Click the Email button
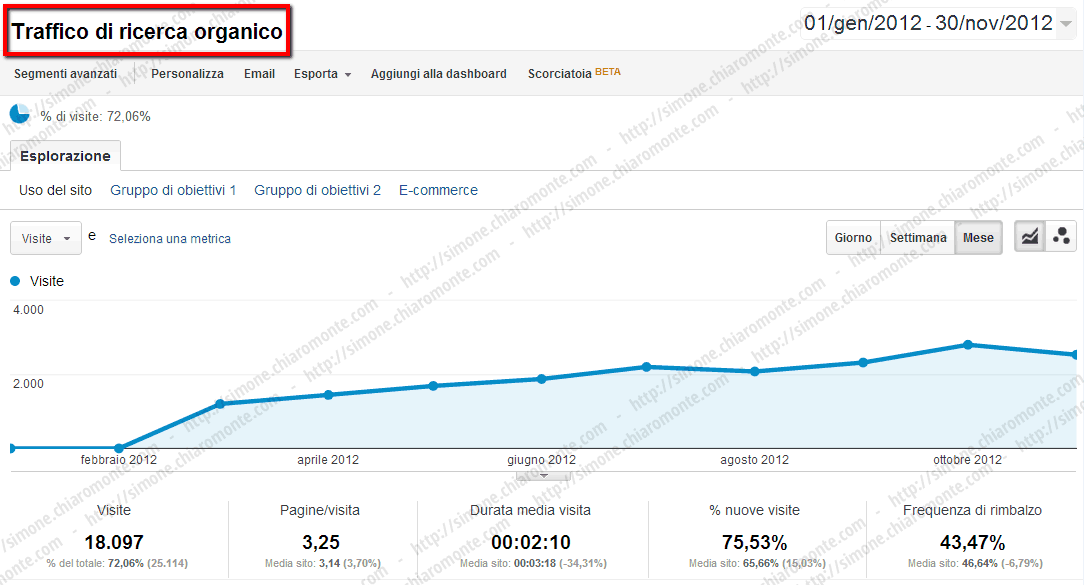The height and width of the screenshot is (585, 1084). pyautogui.click(x=259, y=74)
